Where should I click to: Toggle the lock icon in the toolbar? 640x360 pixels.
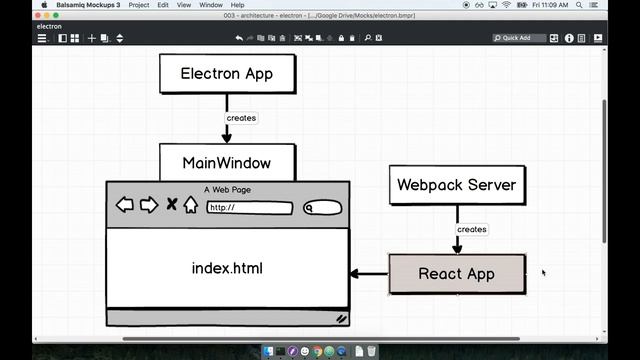(x=341, y=38)
